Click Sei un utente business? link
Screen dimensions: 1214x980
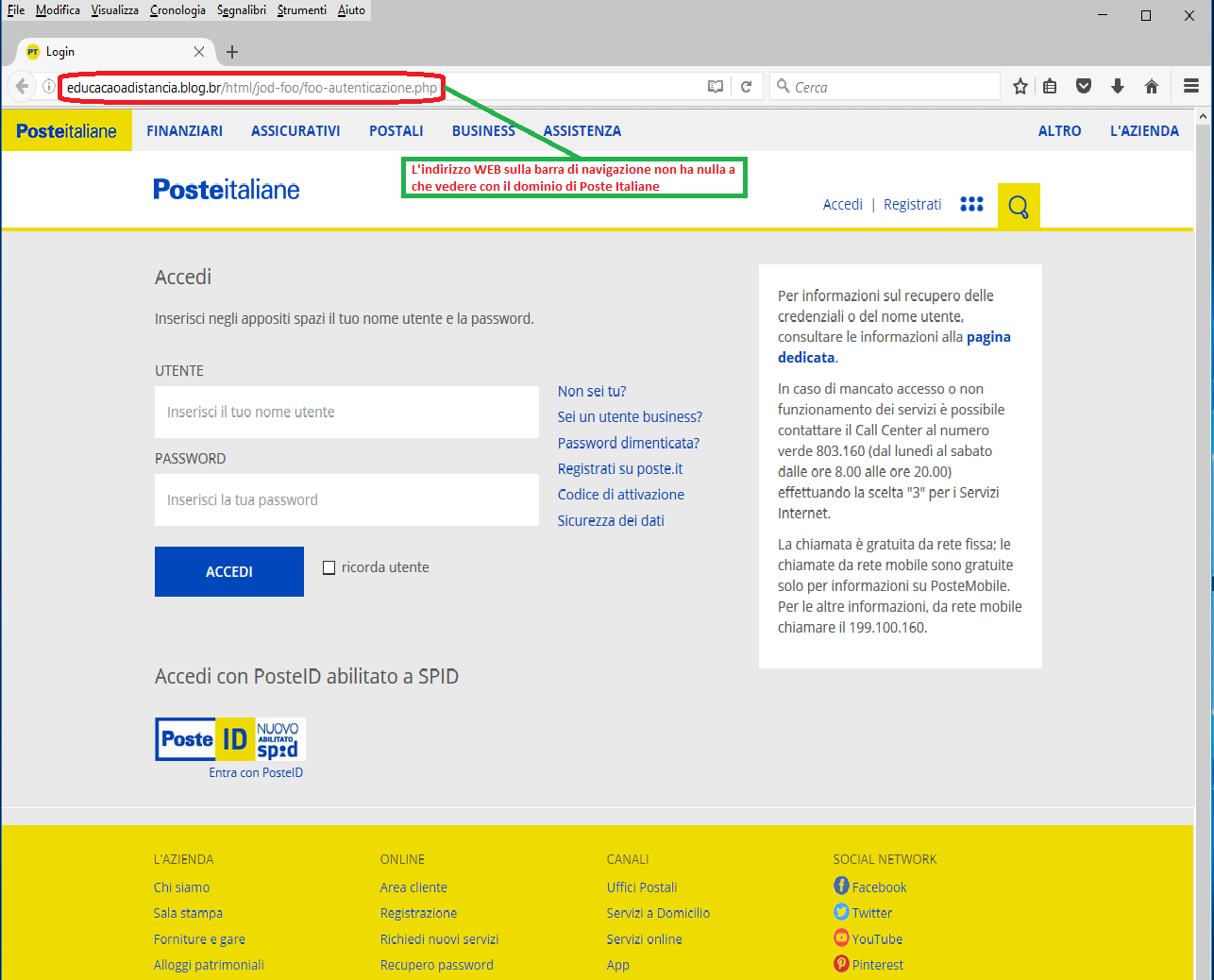(630, 416)
